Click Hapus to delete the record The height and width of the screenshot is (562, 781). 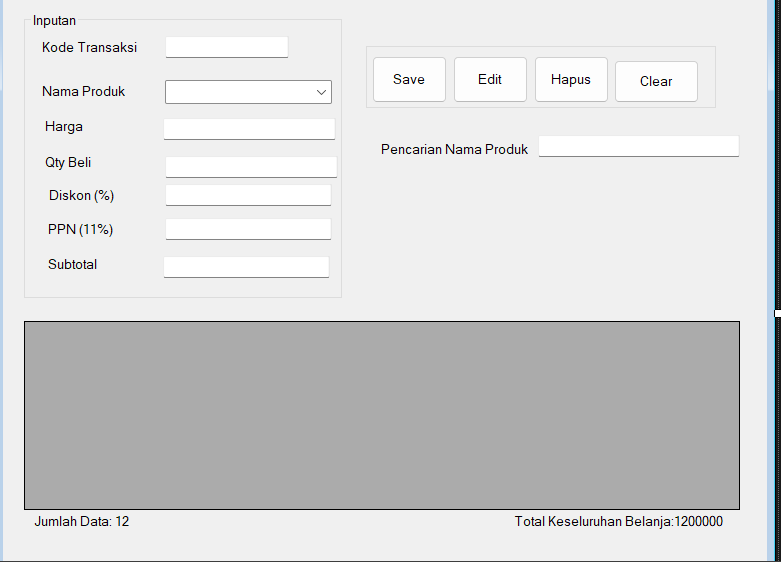pyautogui.click(x=571, y=80)
